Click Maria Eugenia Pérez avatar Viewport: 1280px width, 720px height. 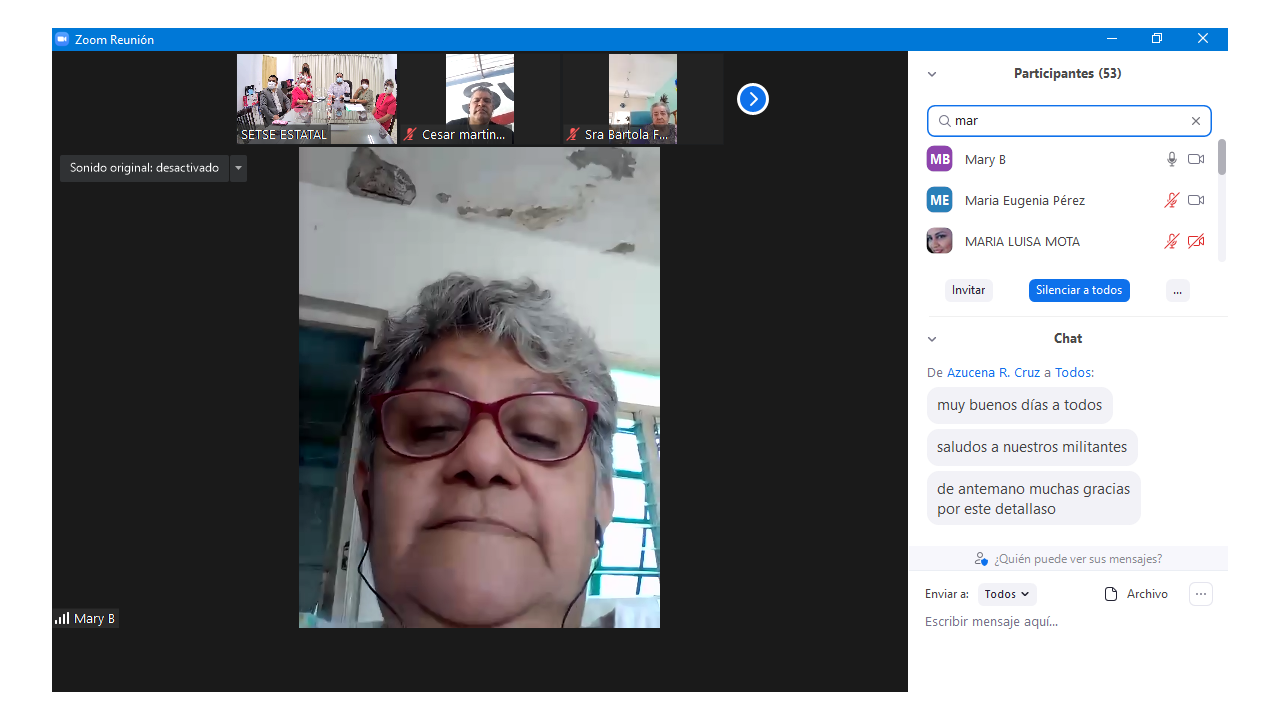(939, 200)
